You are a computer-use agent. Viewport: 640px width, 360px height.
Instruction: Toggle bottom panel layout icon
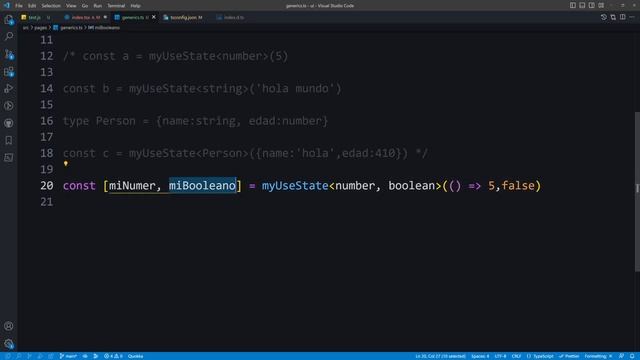coord(582,5)
